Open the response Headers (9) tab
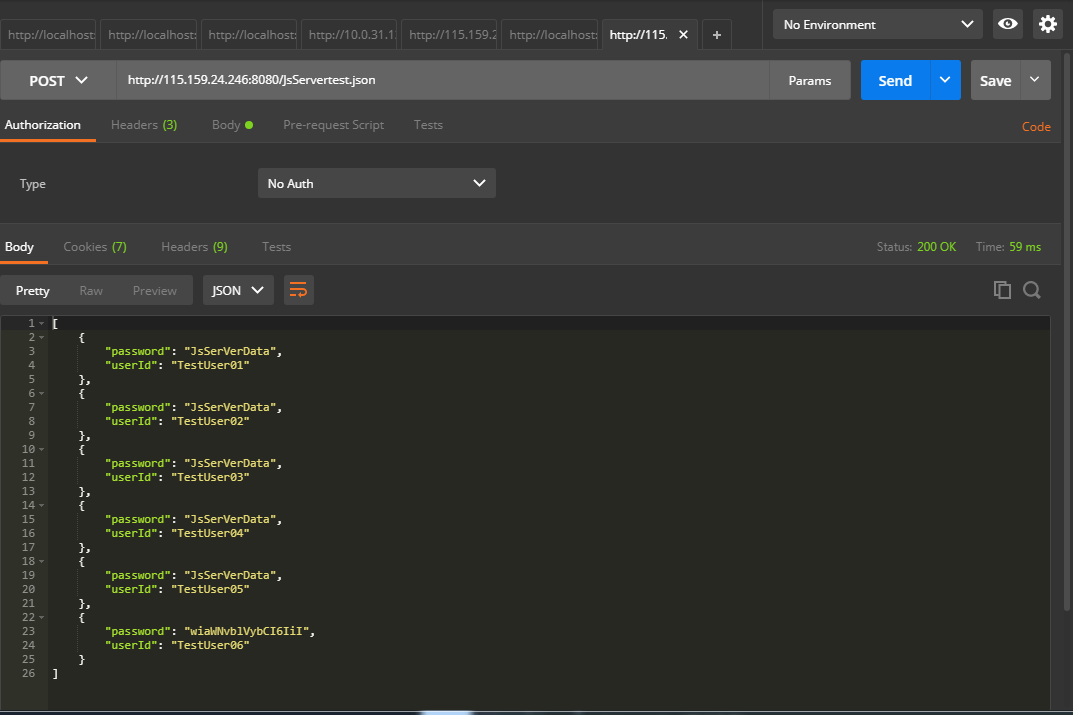Image resolution: width=1073 pixels, height=715 pixels. click(194, 246)
